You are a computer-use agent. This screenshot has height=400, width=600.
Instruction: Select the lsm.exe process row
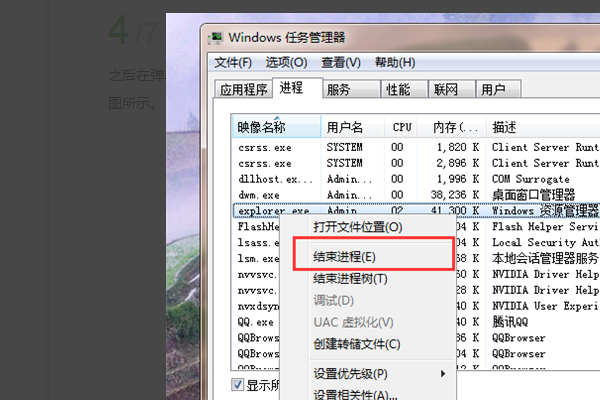258,259
